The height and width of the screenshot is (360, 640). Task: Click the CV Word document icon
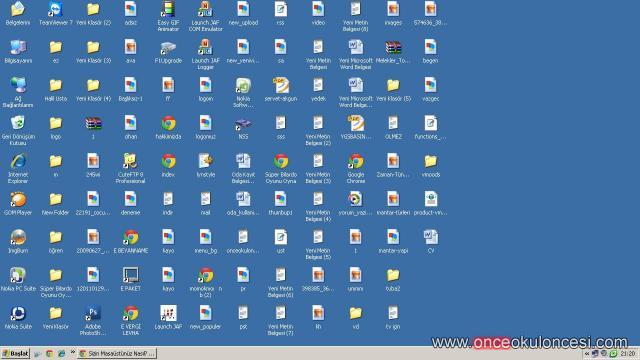[431, 241]
